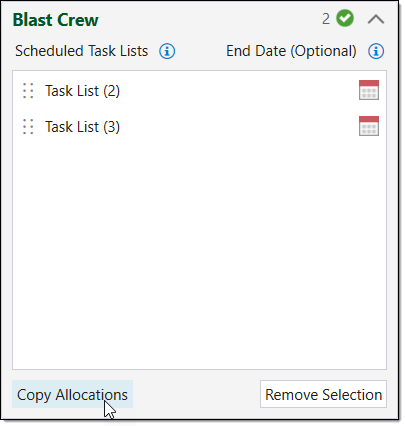
Task: Open info icon beside Scheduled Task Lists
Action: click(167, 51)
